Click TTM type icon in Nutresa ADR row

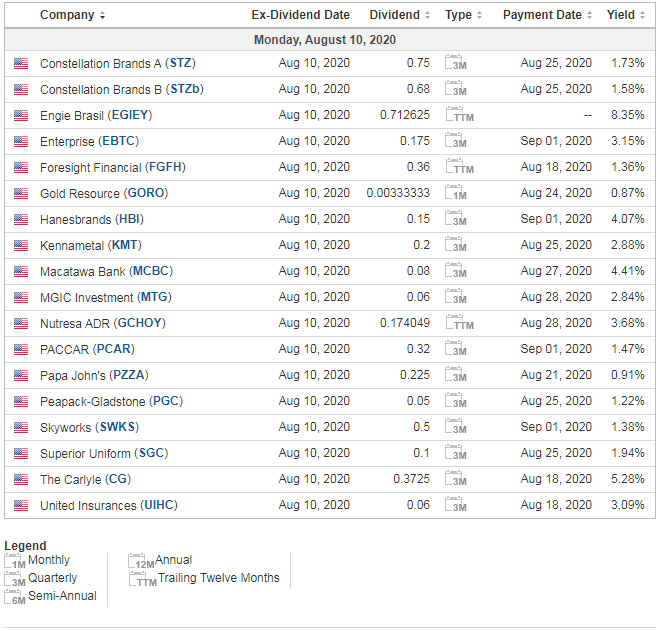pyautogui.click(x=459, y=323)
